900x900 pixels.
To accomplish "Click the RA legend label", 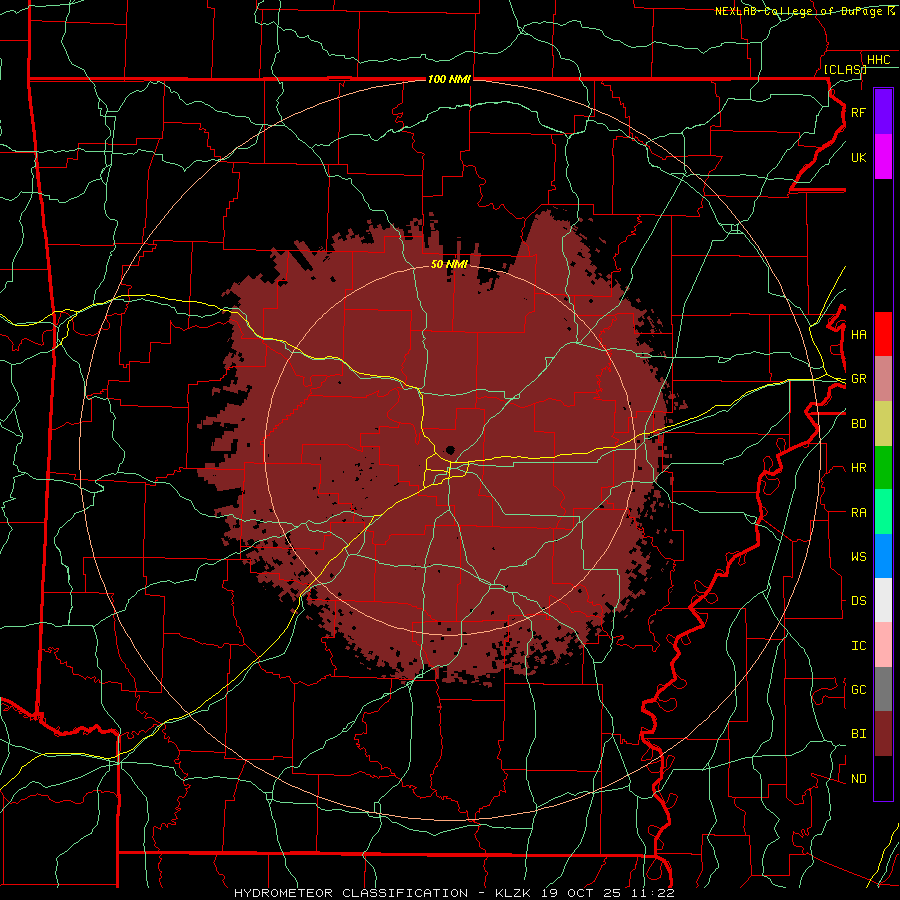I will (858, 513).
